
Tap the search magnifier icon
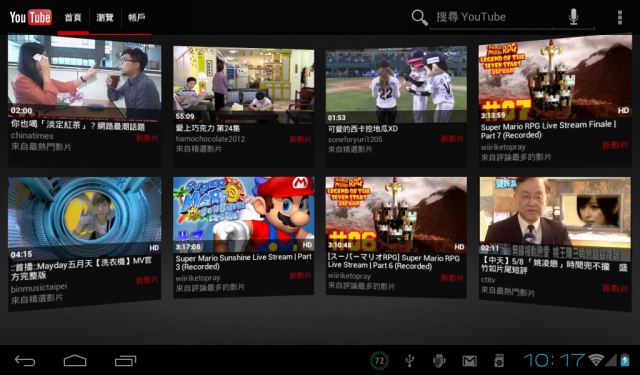click(419, 18)
